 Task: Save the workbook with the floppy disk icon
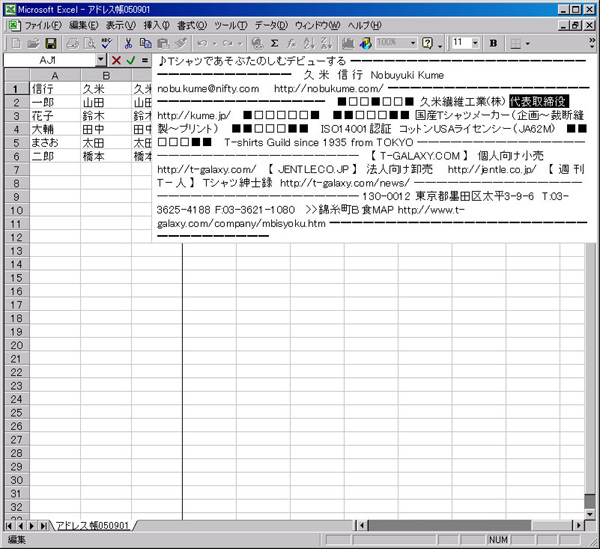pos(51,43)
